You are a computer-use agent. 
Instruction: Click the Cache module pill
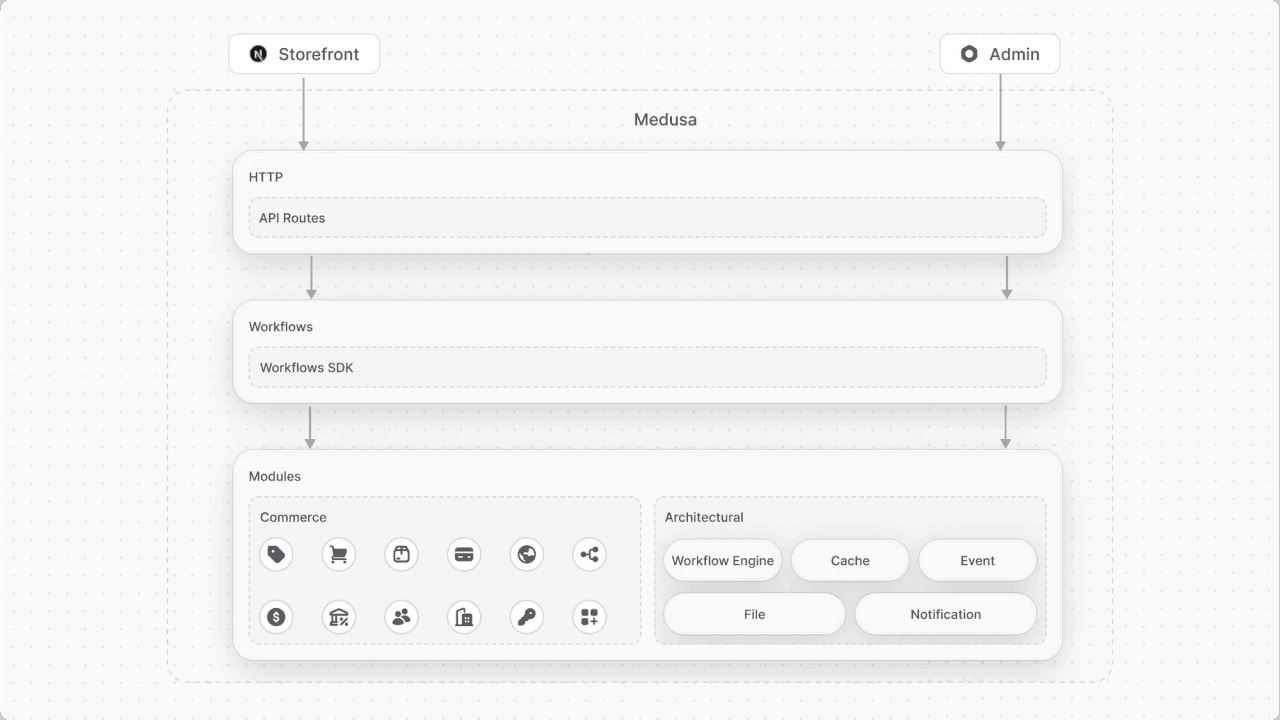[850, 561]
